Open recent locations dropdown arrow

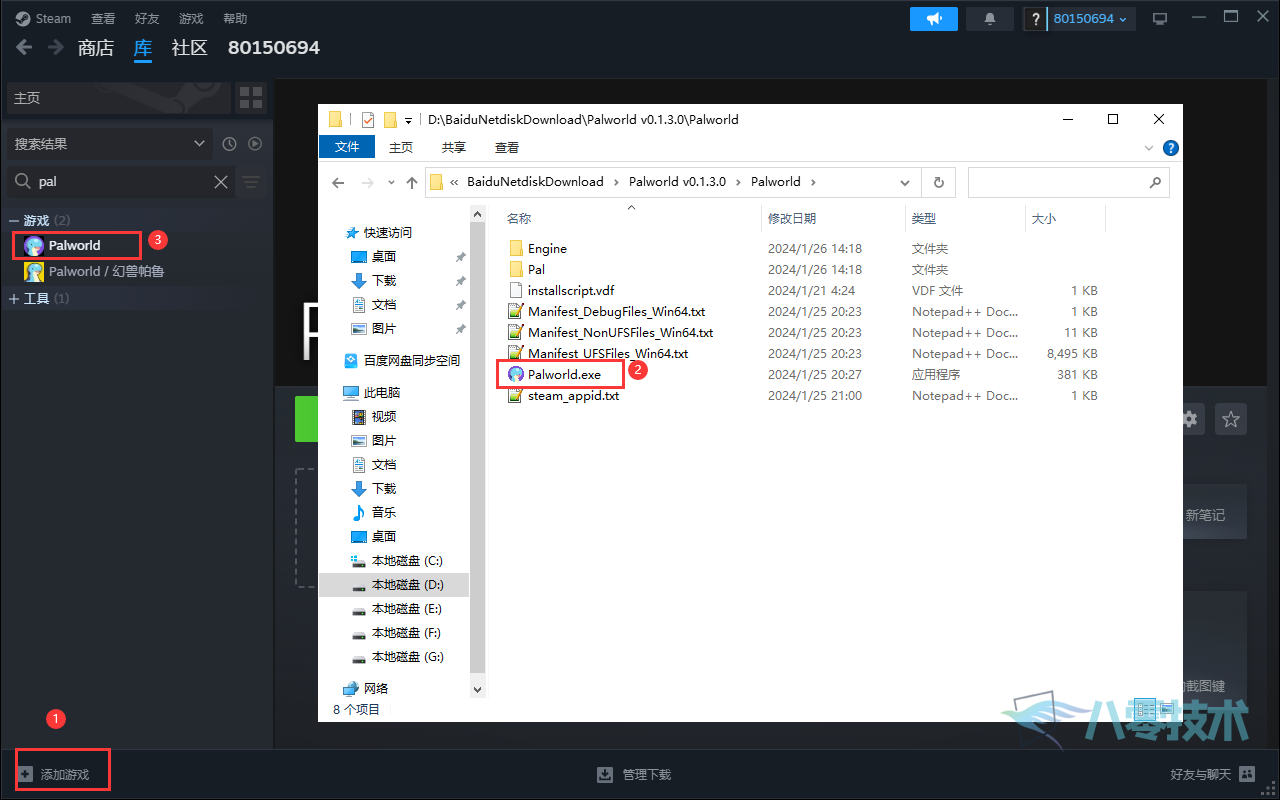[x=391, y=183]
